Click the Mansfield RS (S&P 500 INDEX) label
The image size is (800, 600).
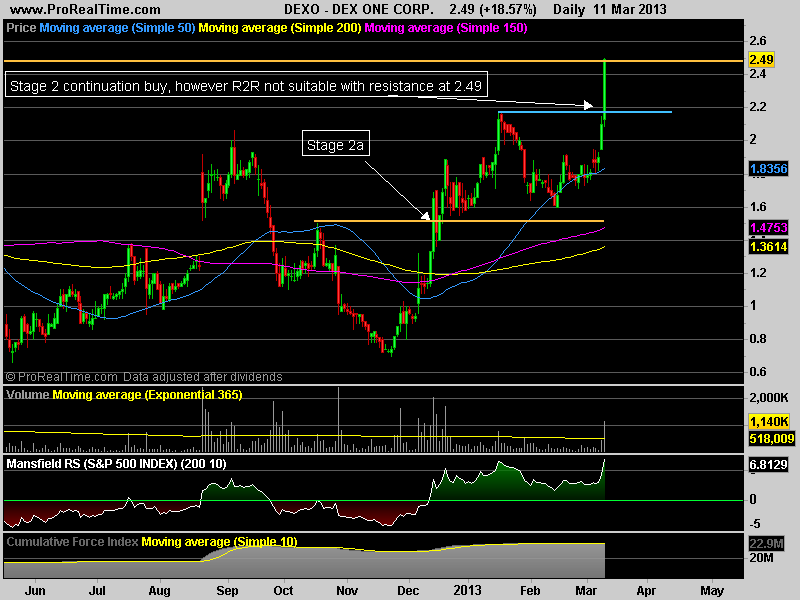tap(116, 463)
